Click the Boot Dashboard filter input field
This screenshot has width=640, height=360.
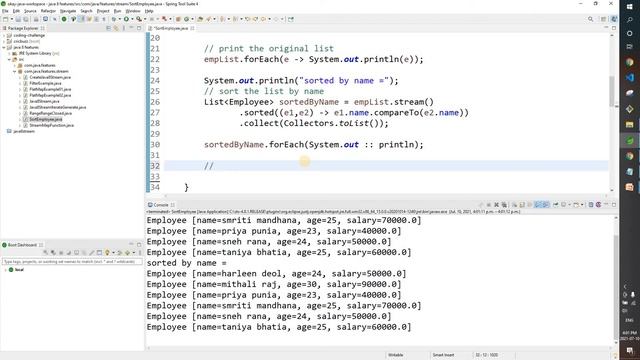(x=72, y=262)
